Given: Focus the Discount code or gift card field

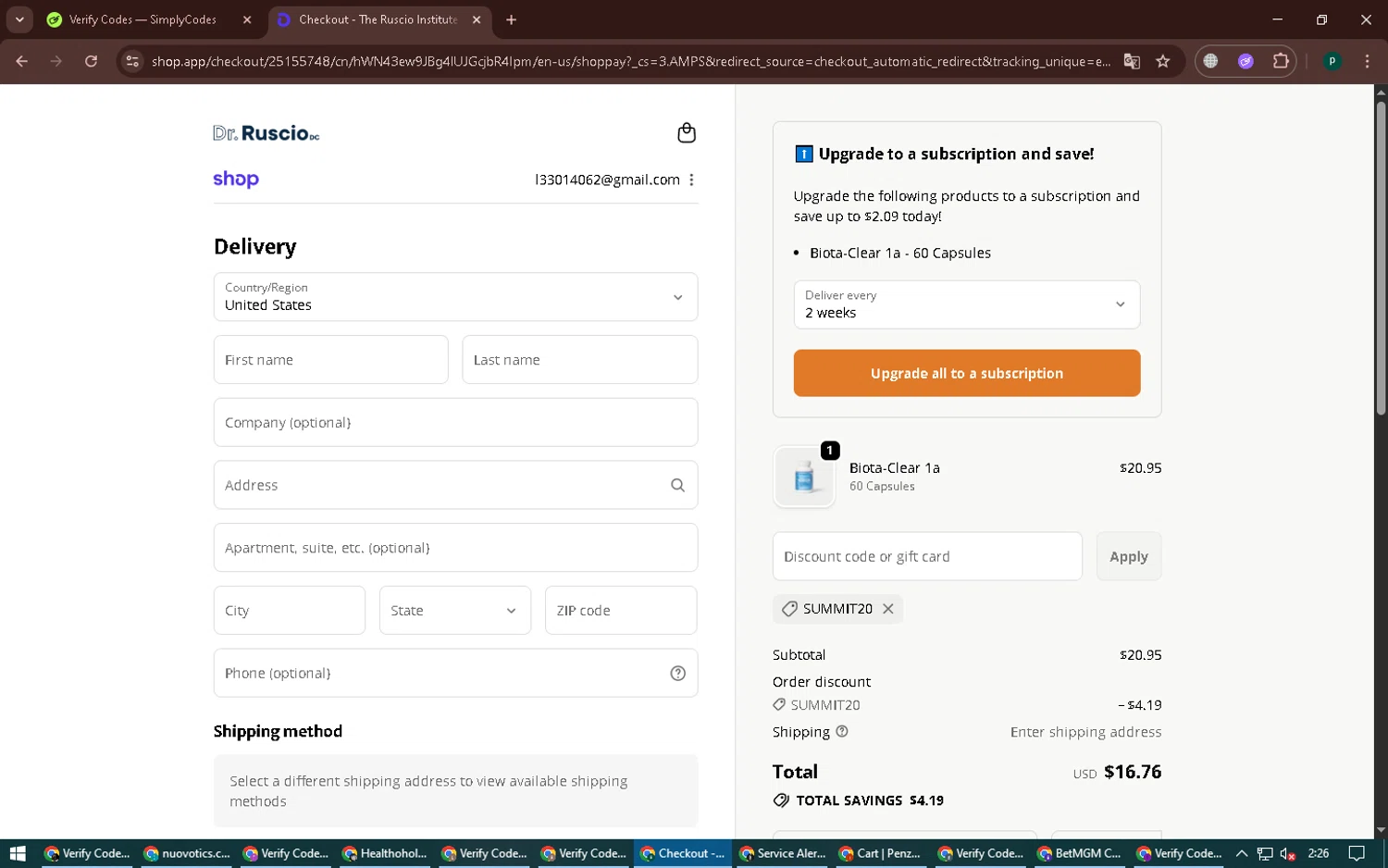Looking at the screenshot, I should [x=927, y=556].
